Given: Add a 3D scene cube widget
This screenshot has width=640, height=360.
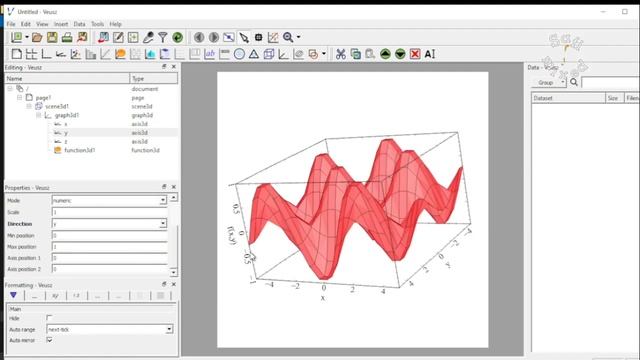Looking at the screenshot, I should [269, 54].
